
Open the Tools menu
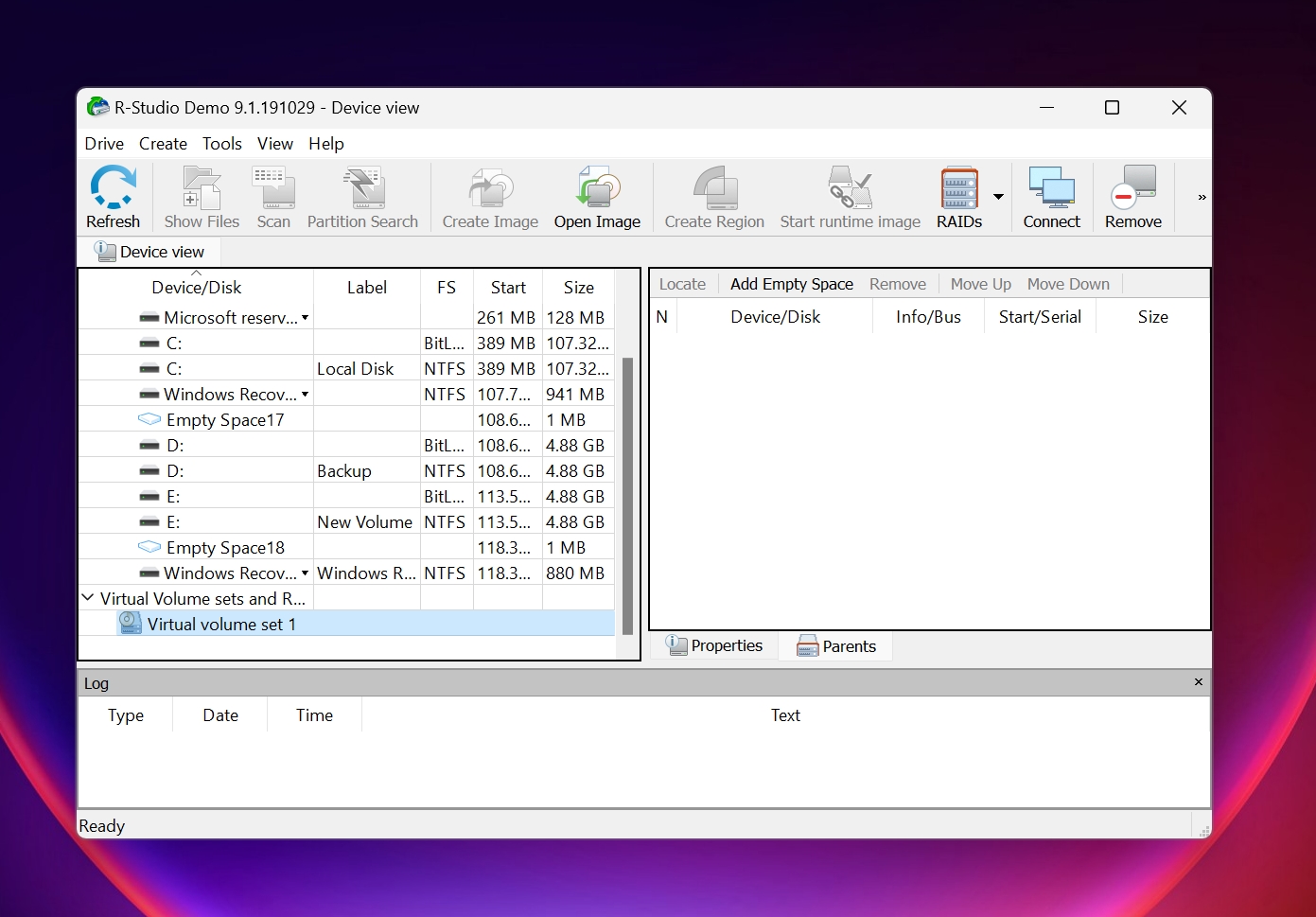pyautogui.click(x=222, y=144)
